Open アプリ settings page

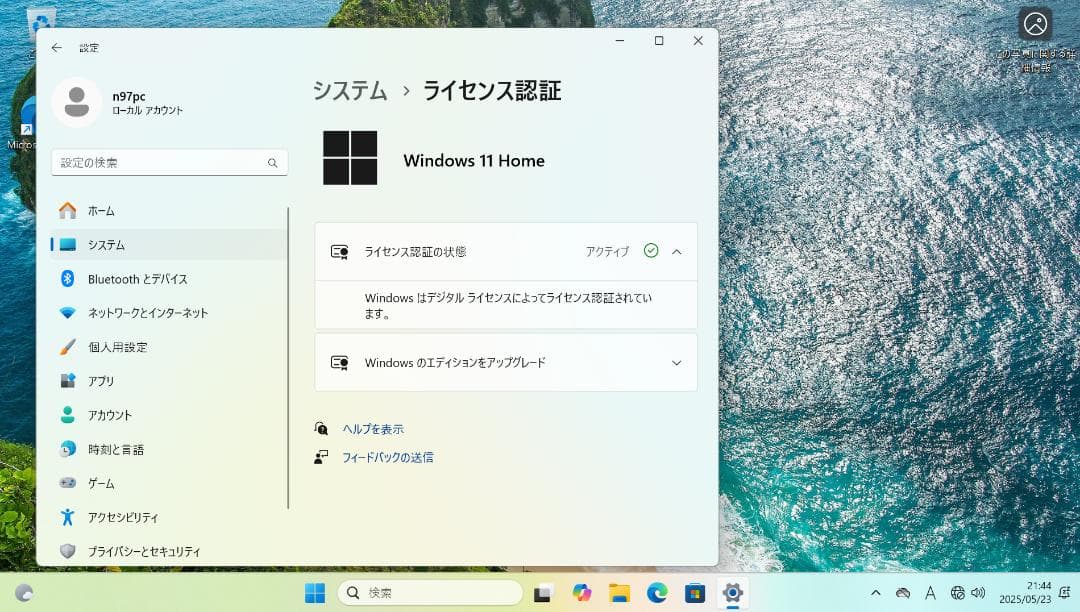(x=169, y=381)
